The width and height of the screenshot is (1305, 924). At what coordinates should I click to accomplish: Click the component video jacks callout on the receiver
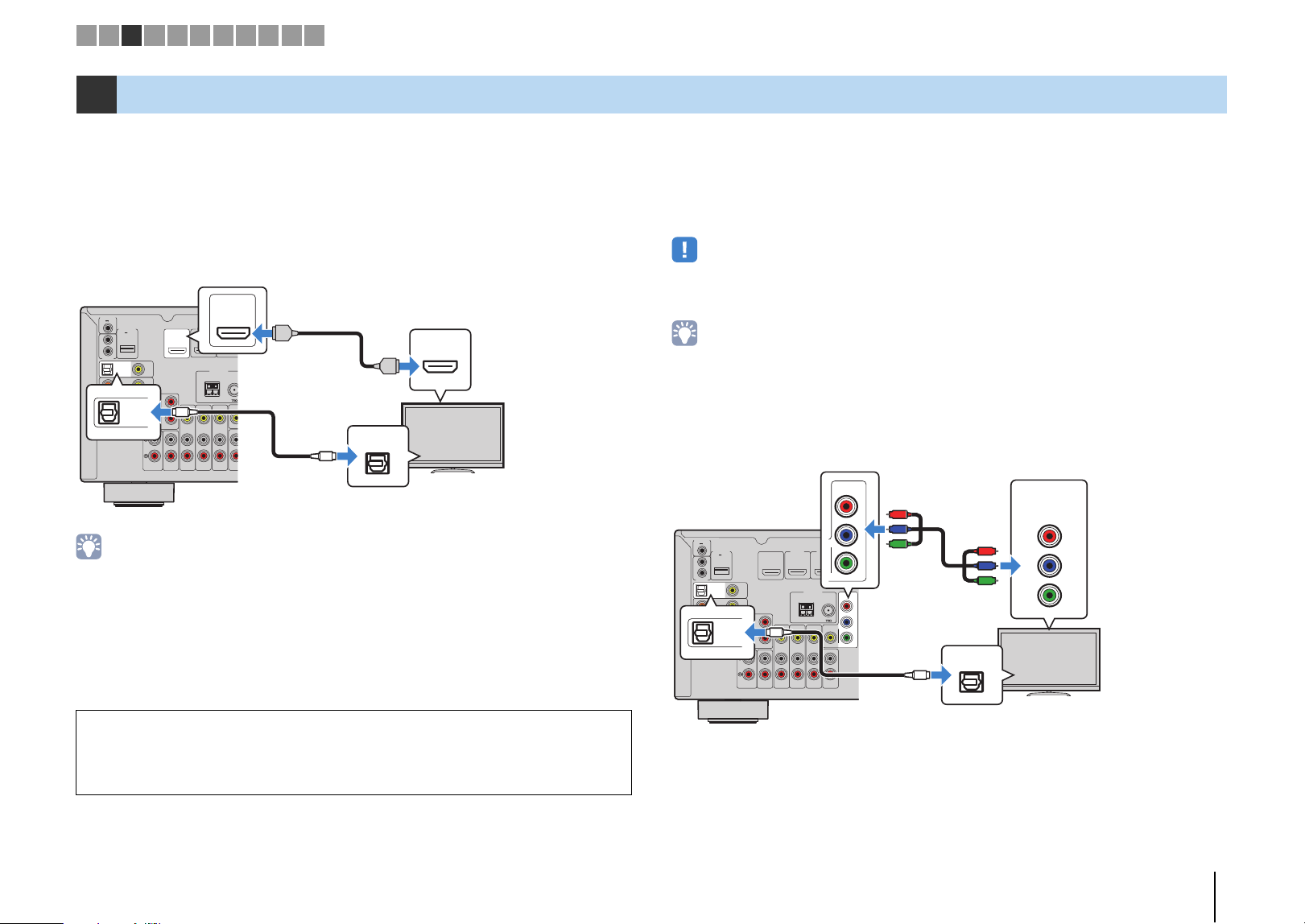tap(849, 530)
